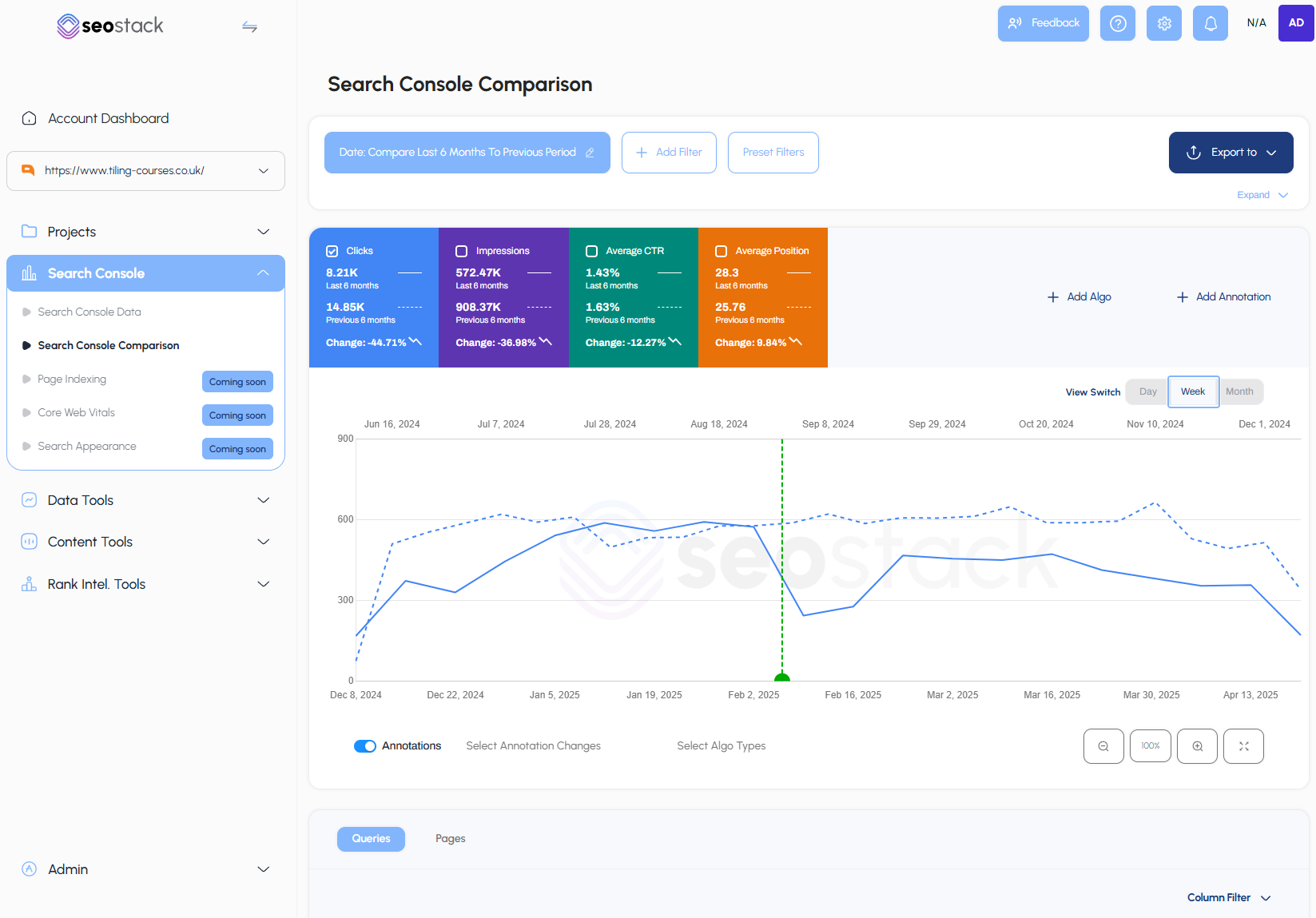This screenshot has height=918, width=1316.
Task: Zoom out on the comparison chart
Action: pyautogui.click(x=1103, y=745)
